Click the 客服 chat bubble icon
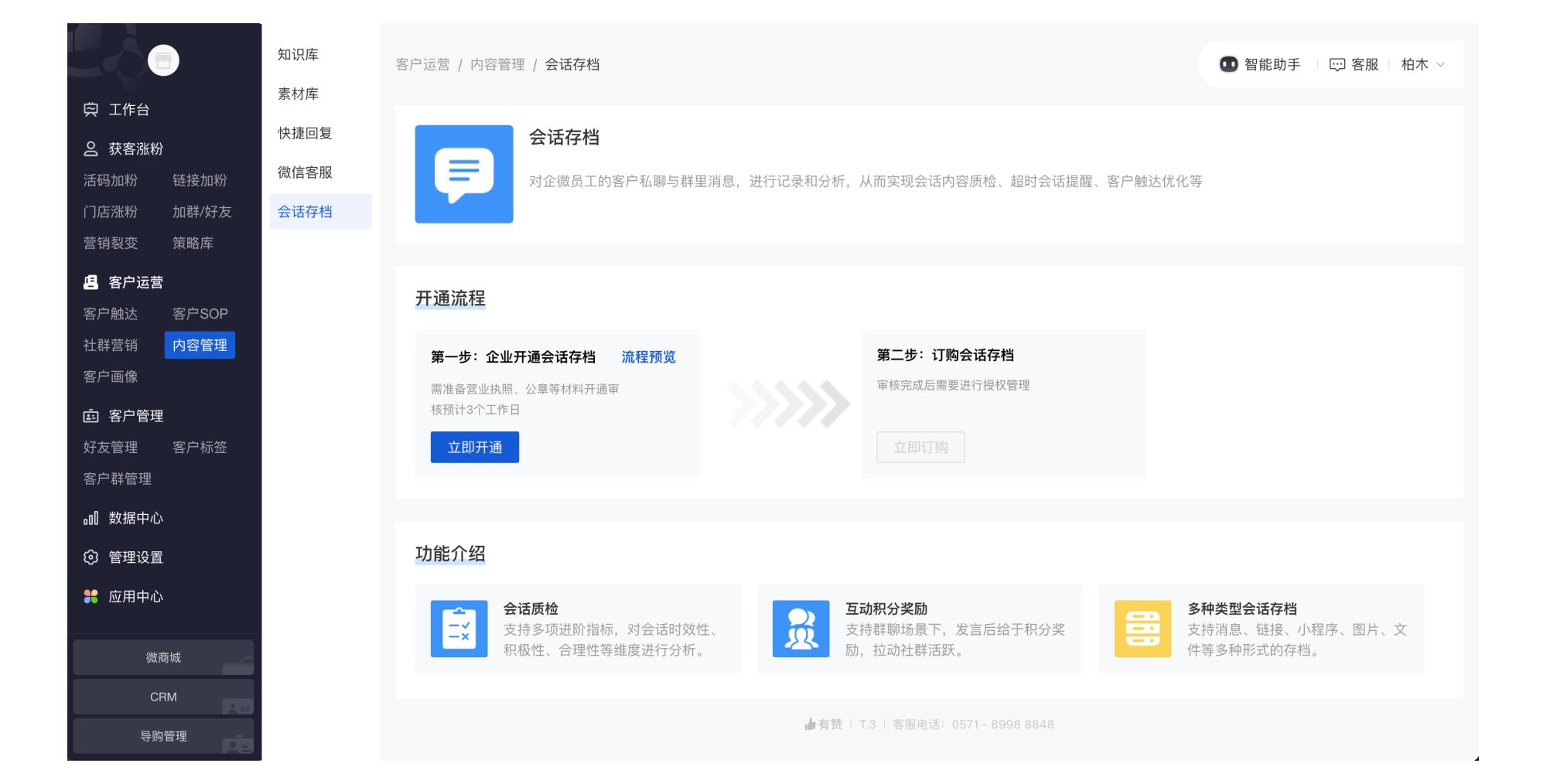This screenshot has width=1547, height=784. [1337, 65]
